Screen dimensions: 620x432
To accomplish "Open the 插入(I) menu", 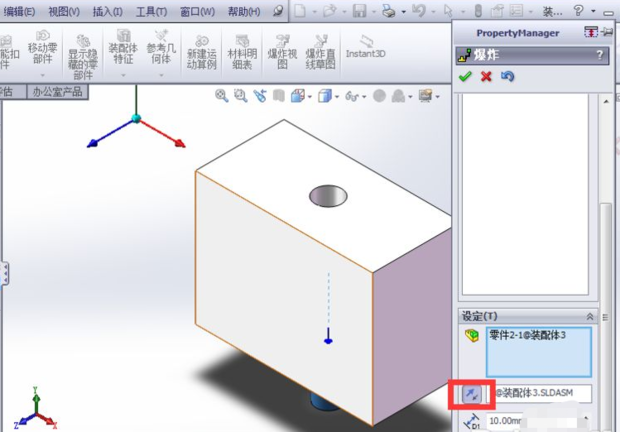I will pos(108,12).
